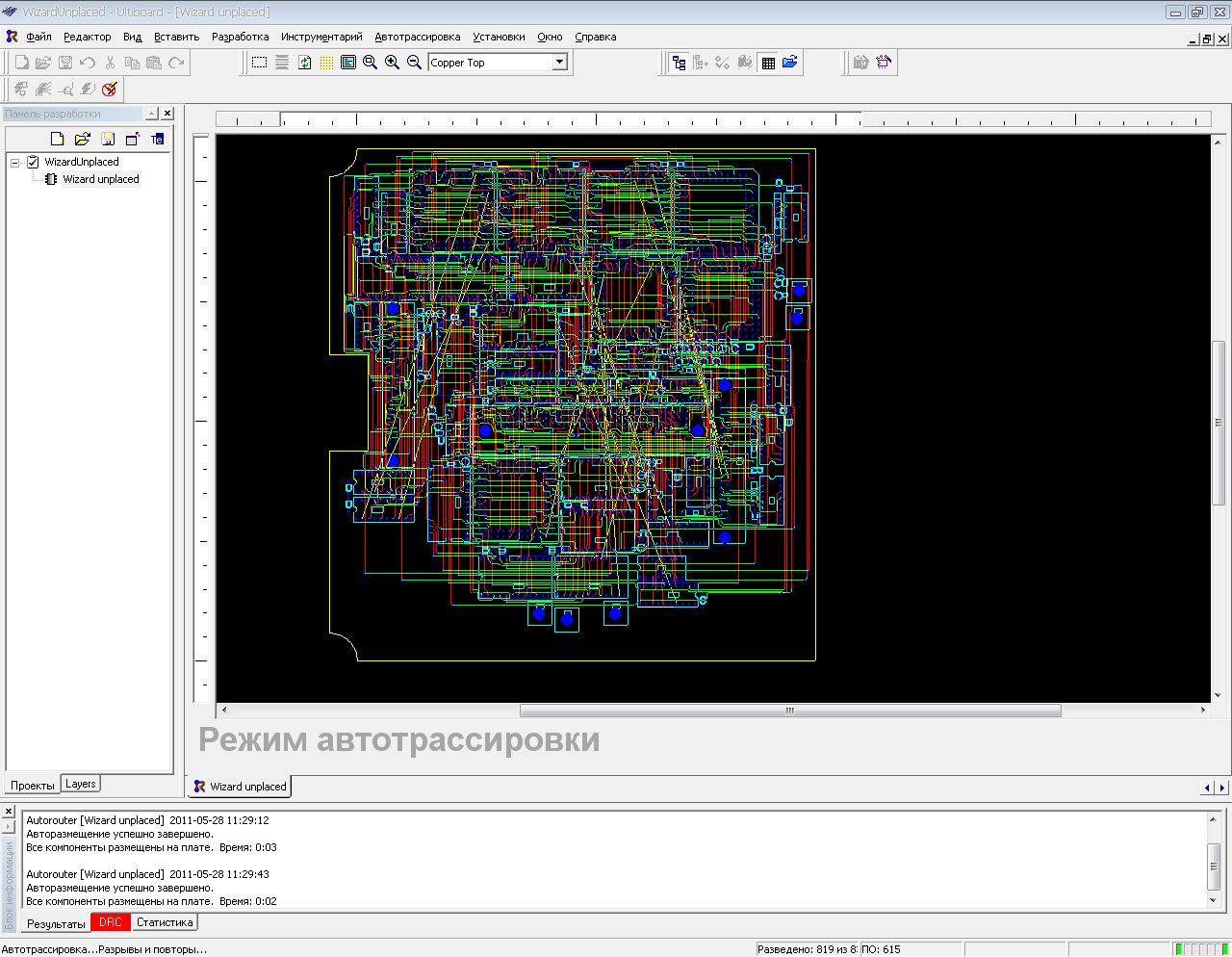The width and height of the screenshot is (1232, 957).
Task: Stop autorouting with the red crossed icon
Action: click(110, 90)
